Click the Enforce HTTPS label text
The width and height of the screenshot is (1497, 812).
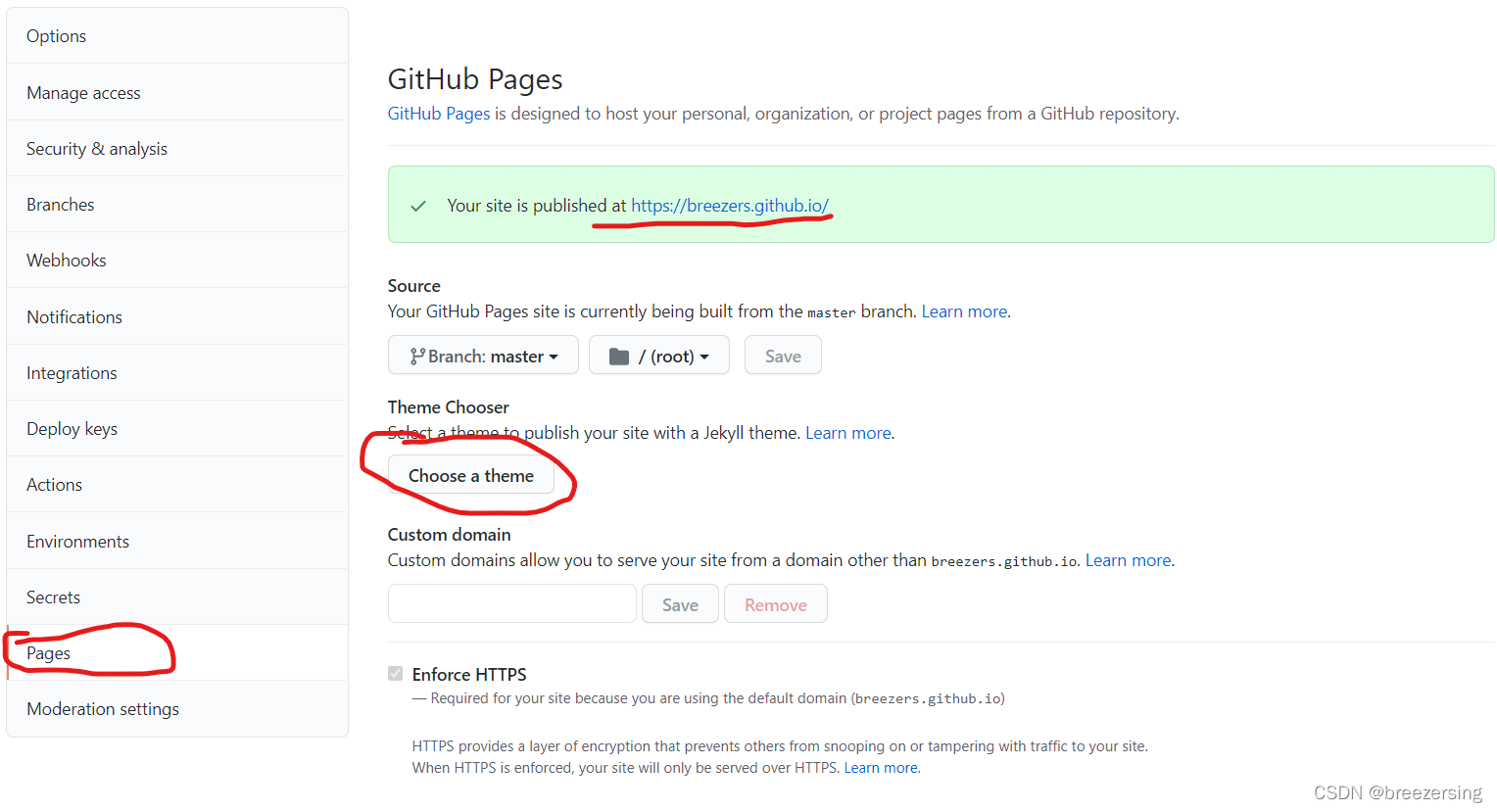[x=469, y=675]
